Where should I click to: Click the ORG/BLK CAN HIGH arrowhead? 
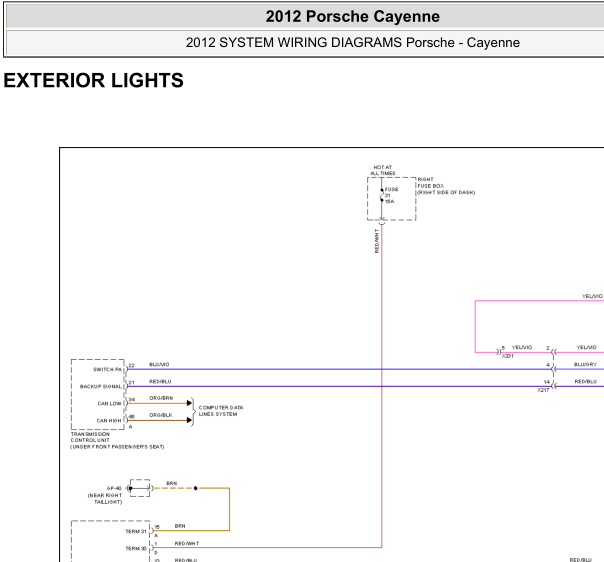pos(189,420)
